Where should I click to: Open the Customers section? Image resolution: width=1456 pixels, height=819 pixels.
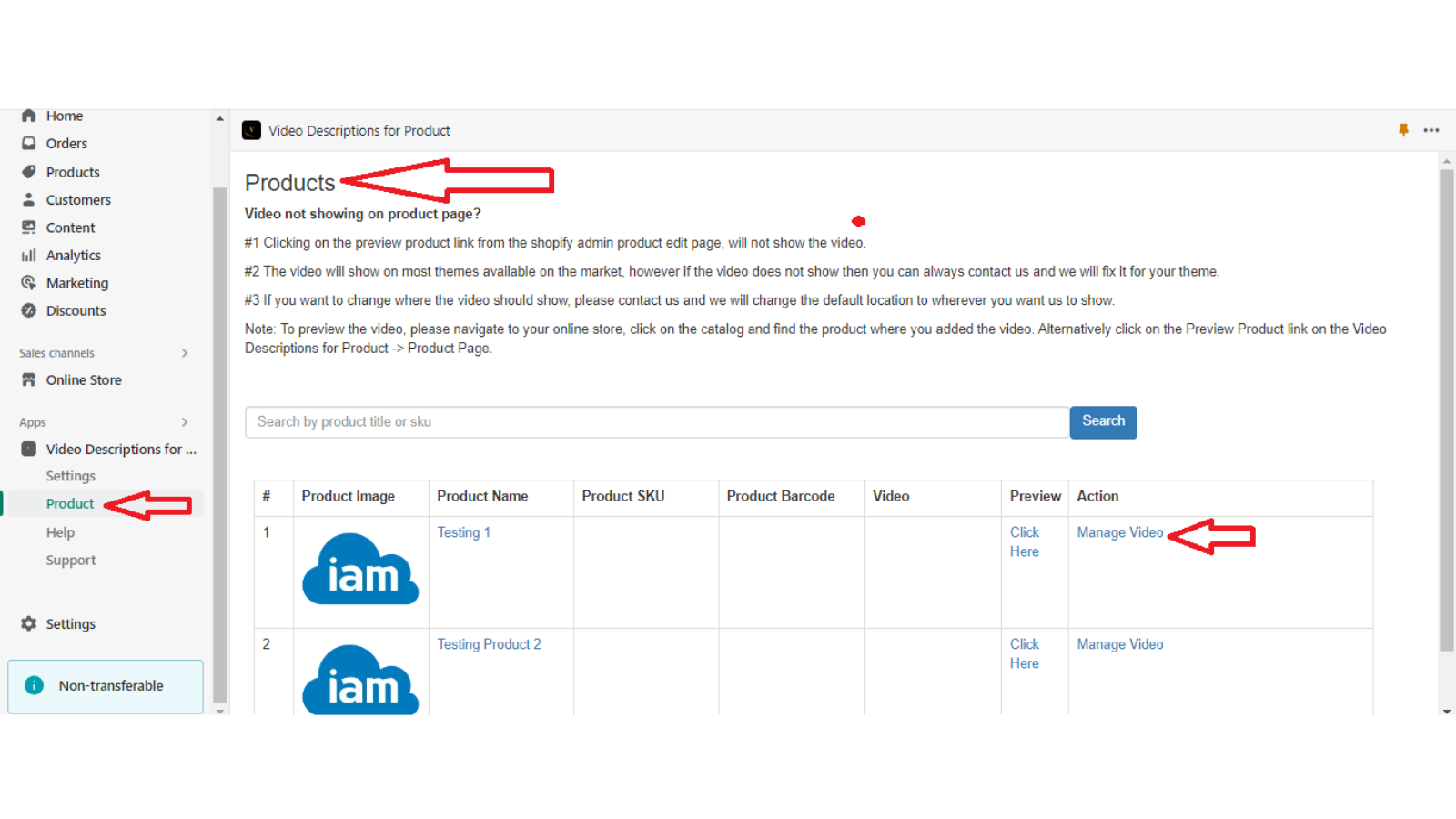[78, 200]
